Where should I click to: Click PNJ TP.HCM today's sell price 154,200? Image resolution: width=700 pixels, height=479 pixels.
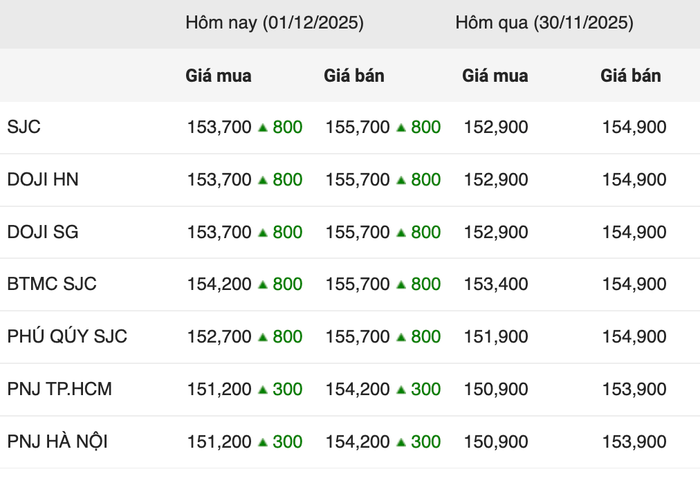[x=358, y=390]
